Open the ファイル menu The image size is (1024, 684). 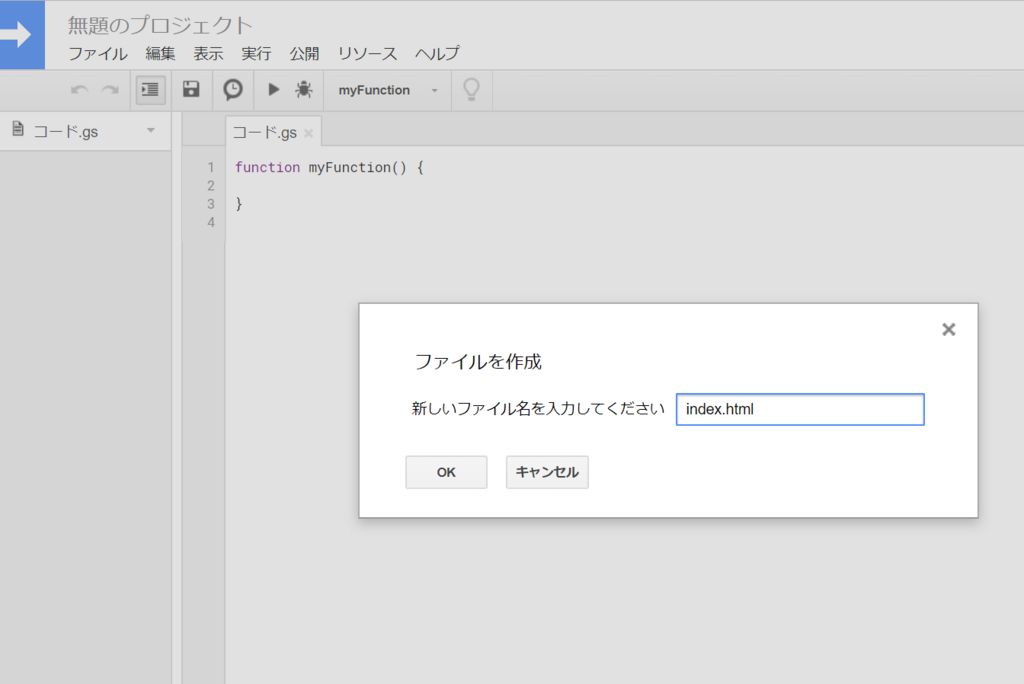[x=98, y=54]
